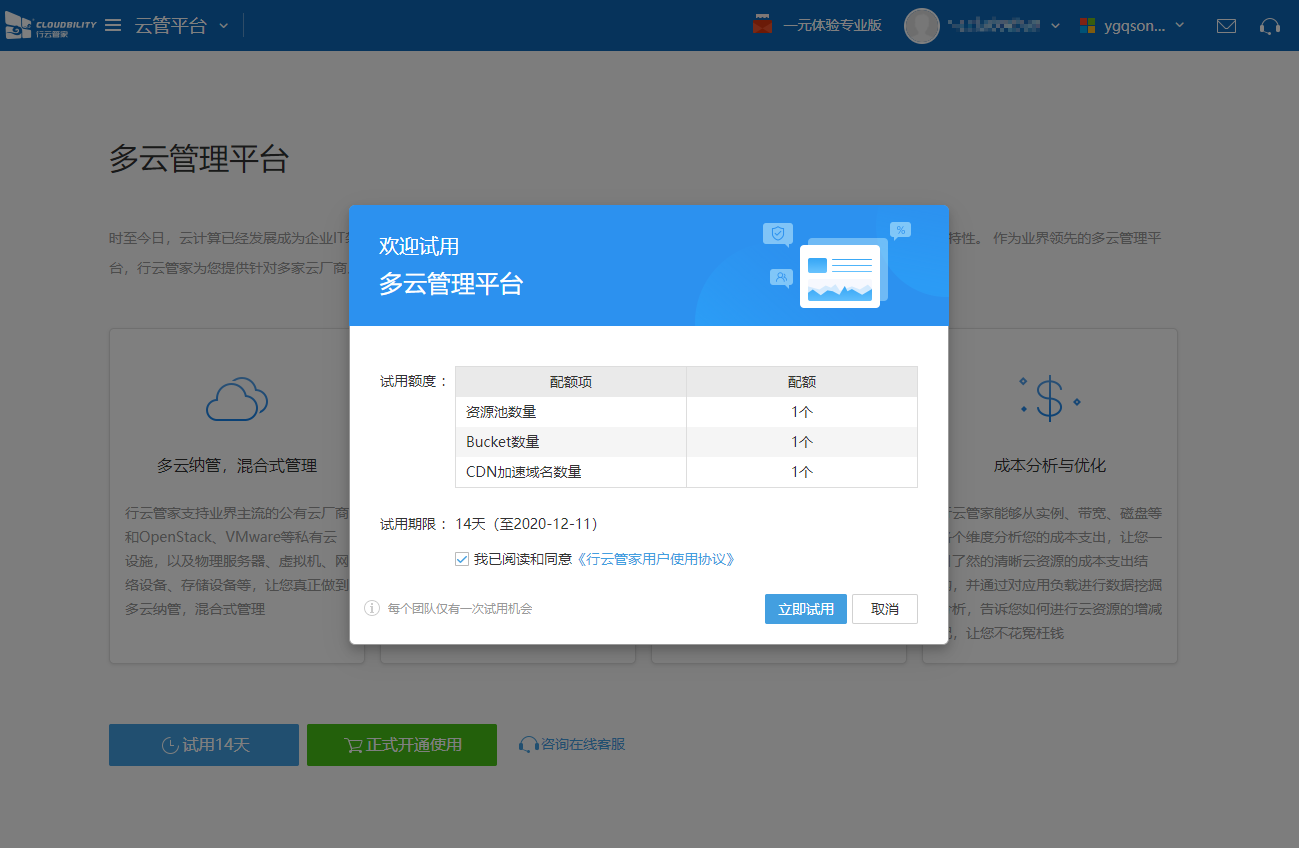Click the red gift box icon

point(763,25)
